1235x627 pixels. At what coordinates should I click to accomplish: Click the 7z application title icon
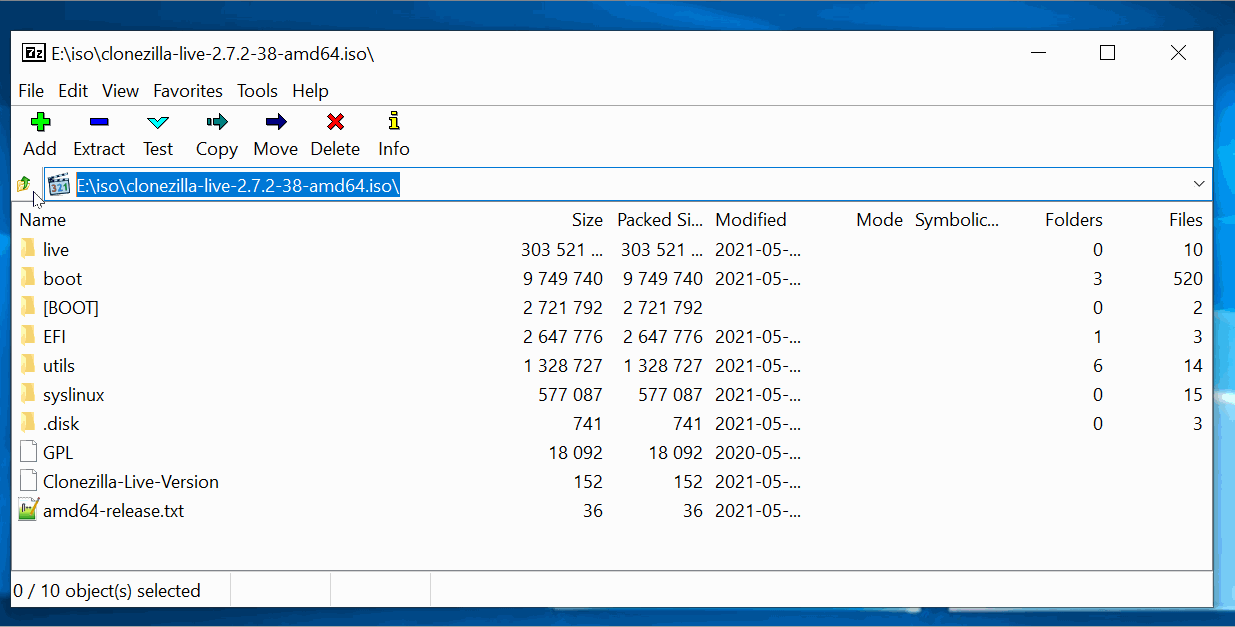point(34,53)
